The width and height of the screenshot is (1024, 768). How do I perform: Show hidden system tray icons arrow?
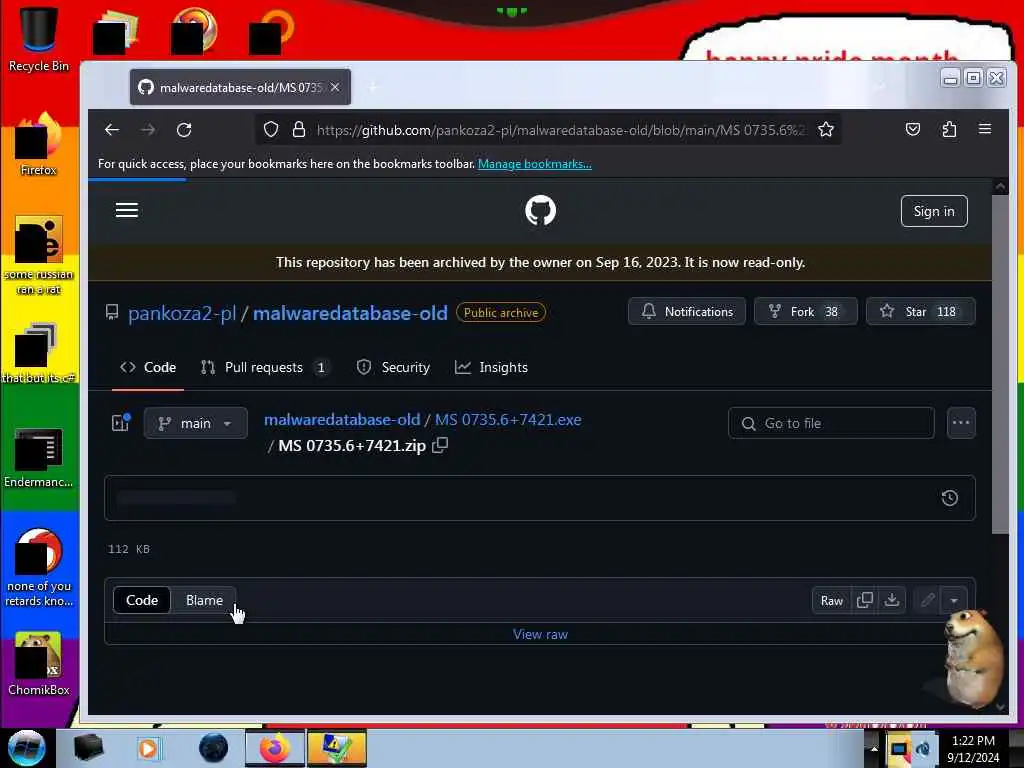[x=874, y=748]
